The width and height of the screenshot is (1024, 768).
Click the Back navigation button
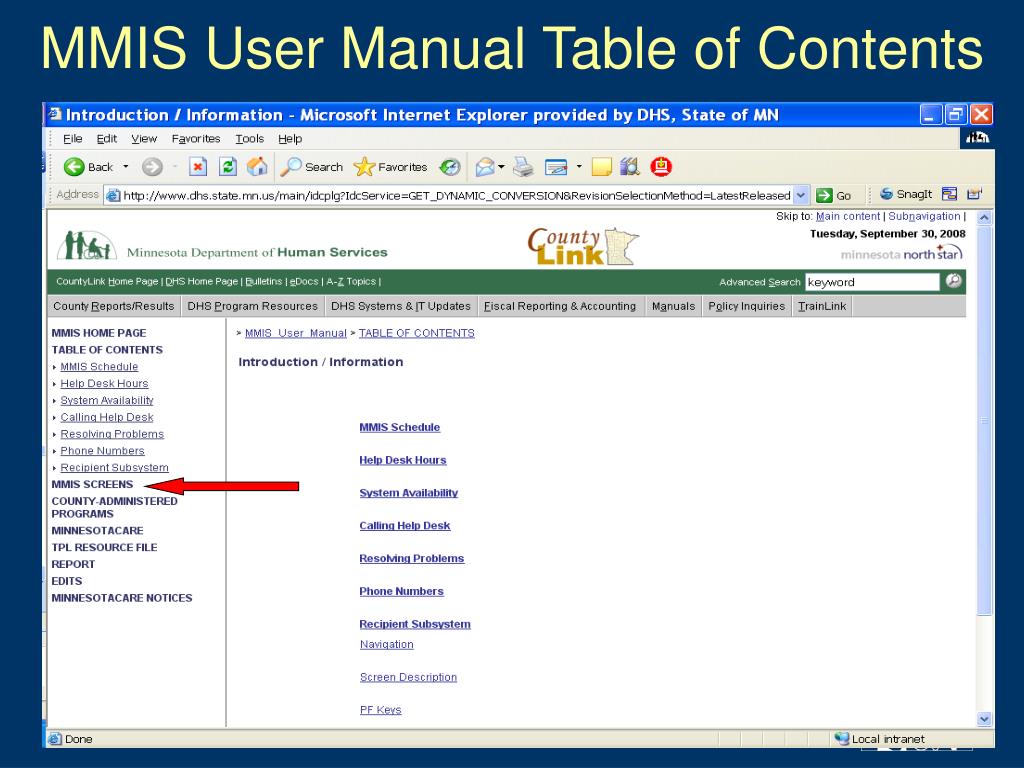tap(89, 167)
